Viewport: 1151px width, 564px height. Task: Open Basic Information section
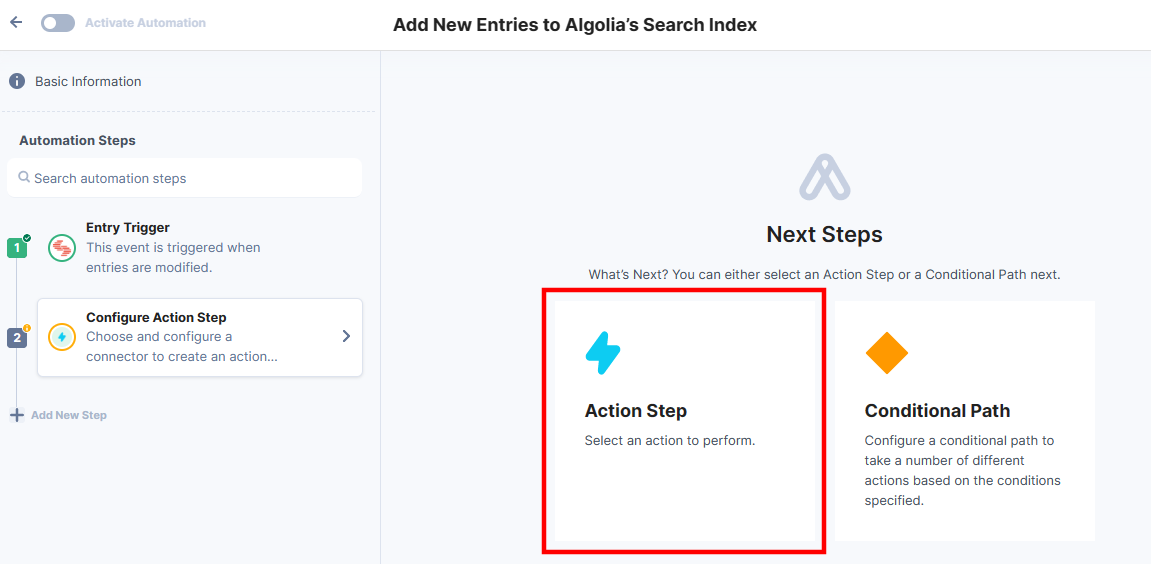(88, 82)
